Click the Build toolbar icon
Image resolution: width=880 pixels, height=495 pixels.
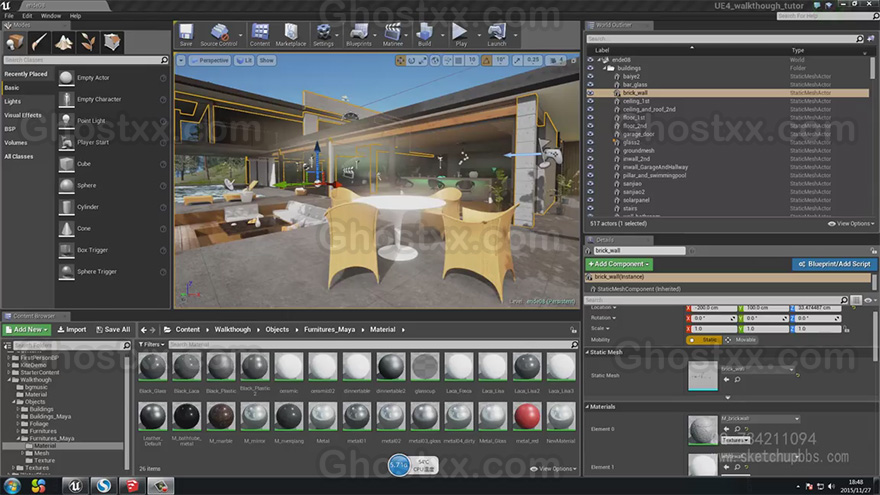[x=425, y=34]
